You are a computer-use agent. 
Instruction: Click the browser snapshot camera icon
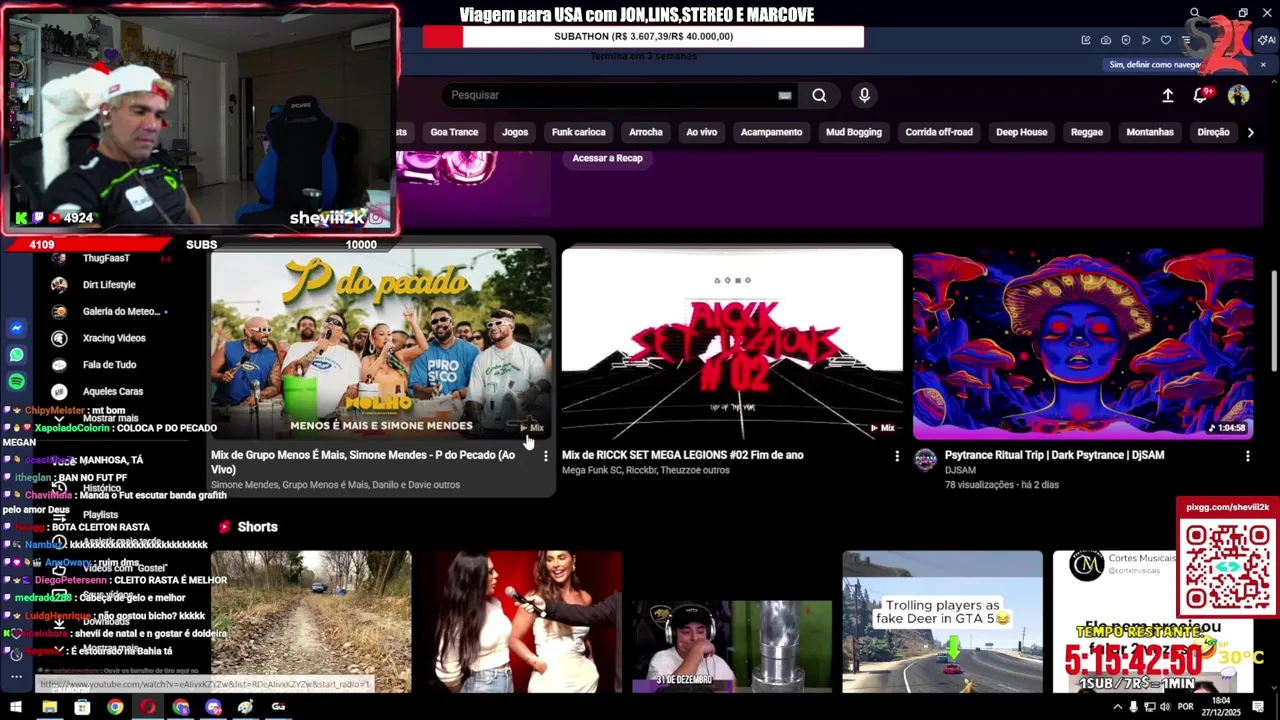click(1106, 40)
